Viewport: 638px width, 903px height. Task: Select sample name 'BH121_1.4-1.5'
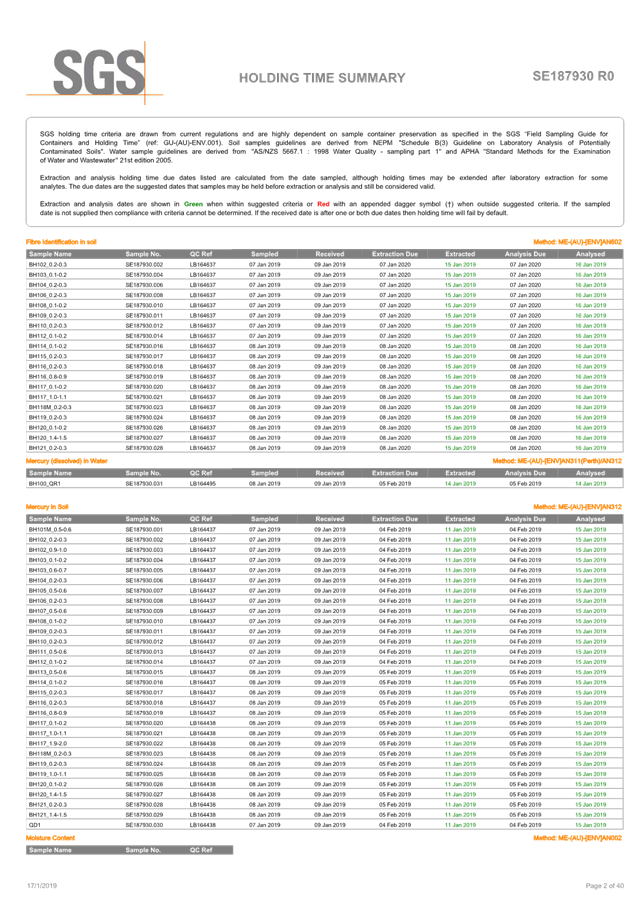48,815
